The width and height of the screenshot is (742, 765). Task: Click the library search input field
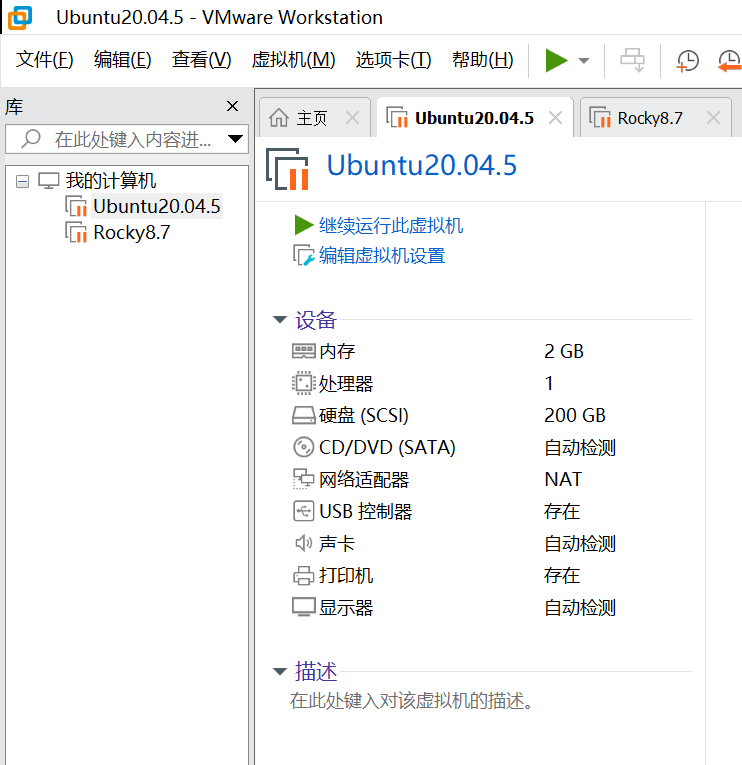coord(127,140)
